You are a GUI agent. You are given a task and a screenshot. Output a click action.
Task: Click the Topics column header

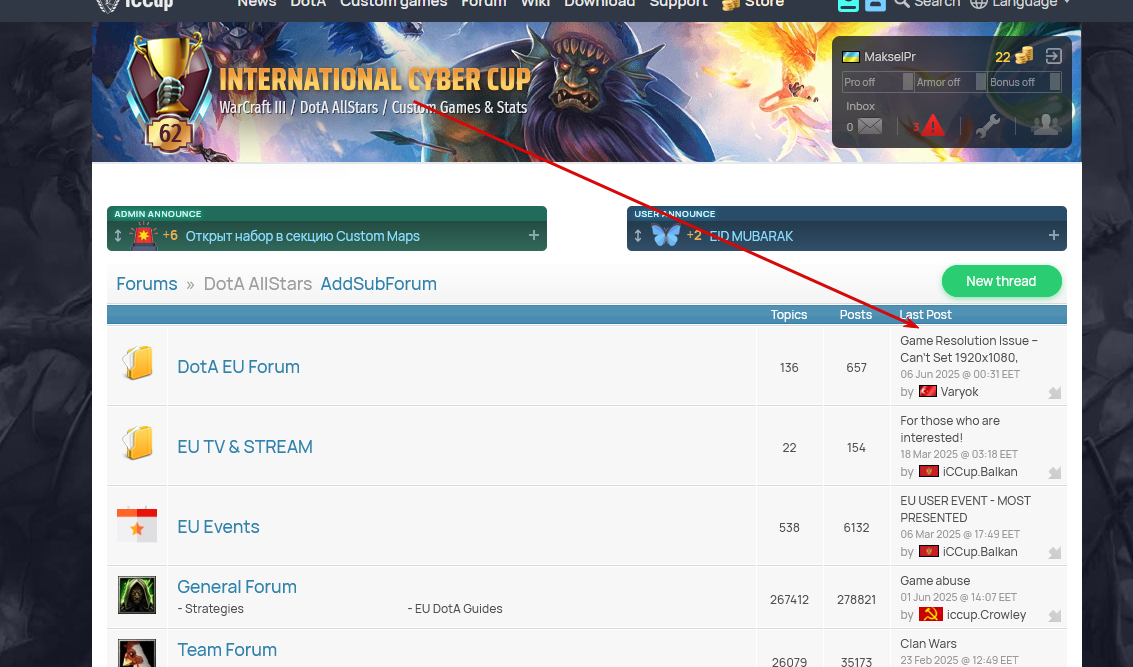pos(789,314)
